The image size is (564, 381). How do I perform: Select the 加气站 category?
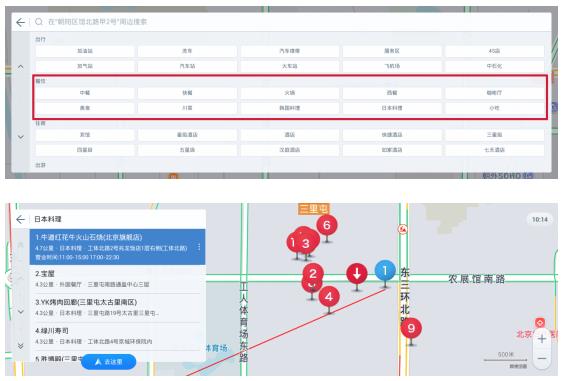[x=85, y=66]
